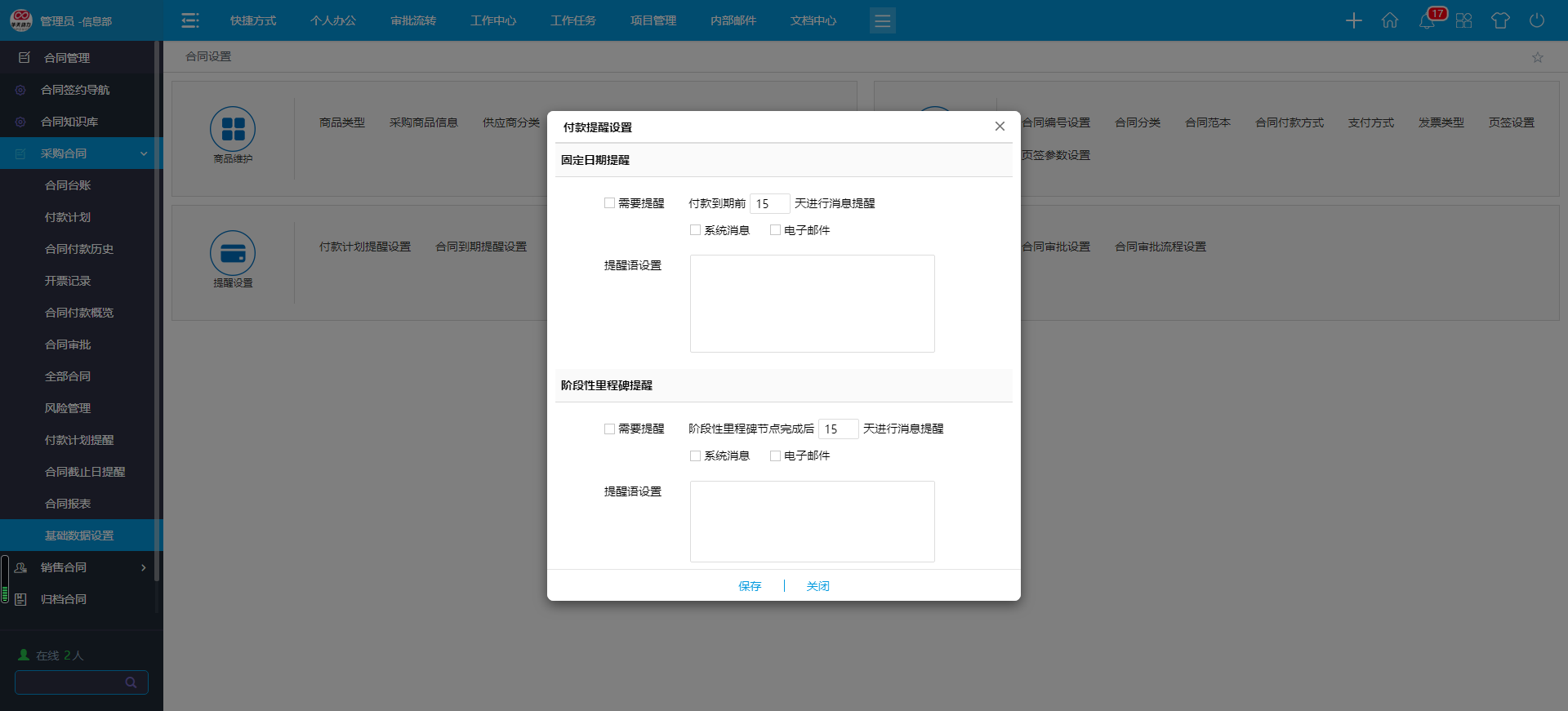Open the home icon in top bar
Image resolution: width=1568 pixels, height=711 pixels.
[1390, 20]
